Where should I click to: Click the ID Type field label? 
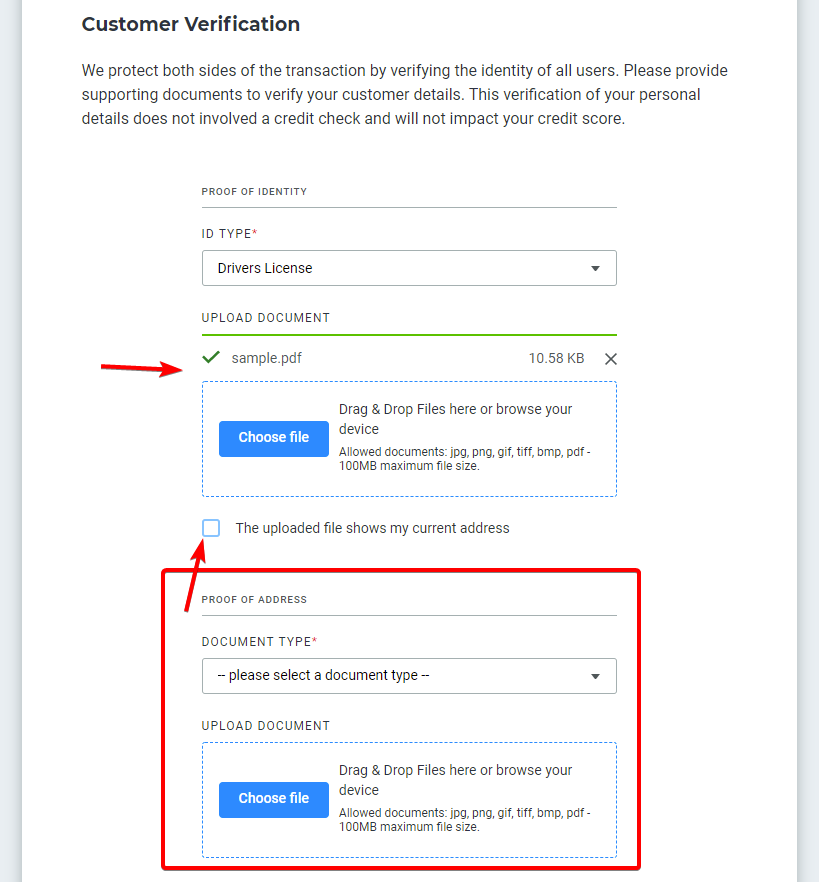click(230, 233)
